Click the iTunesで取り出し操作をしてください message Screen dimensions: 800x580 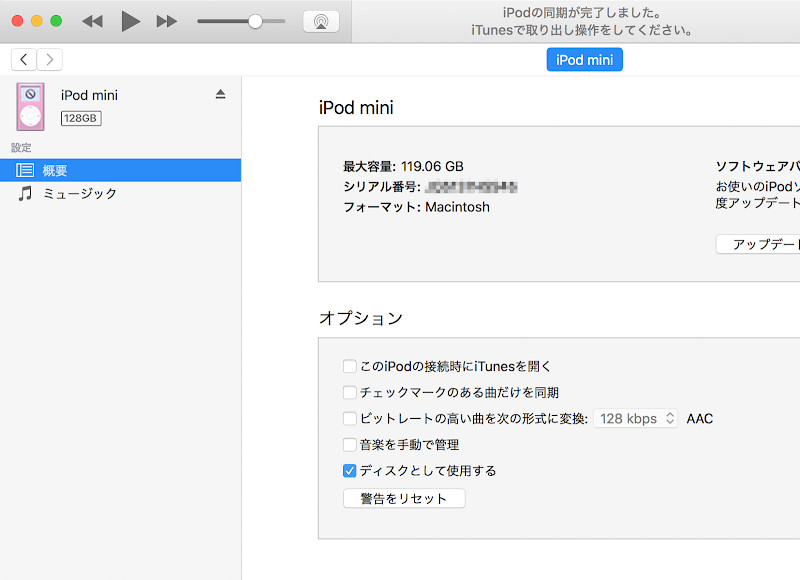582,31
